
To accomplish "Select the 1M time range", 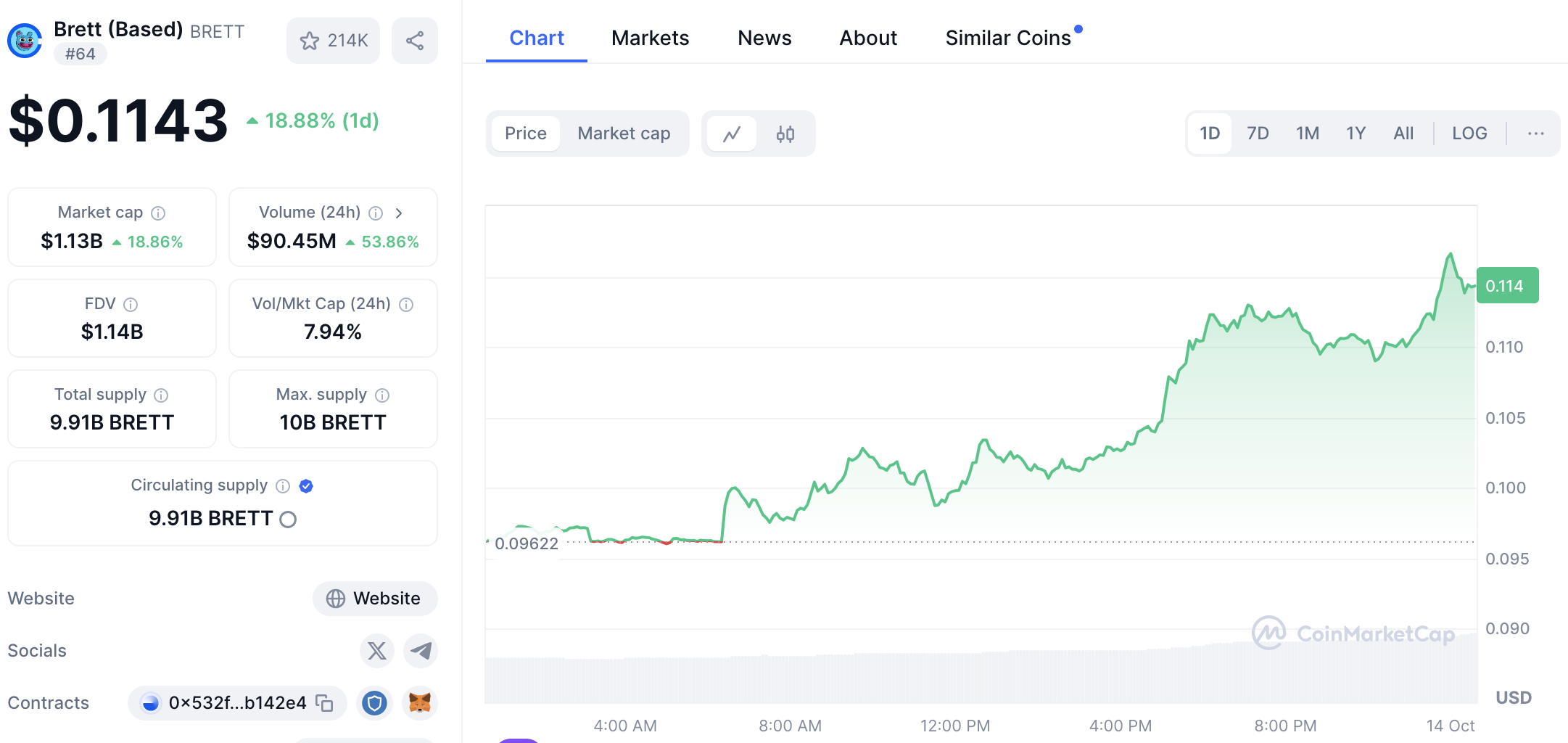I will click(x=1308, y=134).
